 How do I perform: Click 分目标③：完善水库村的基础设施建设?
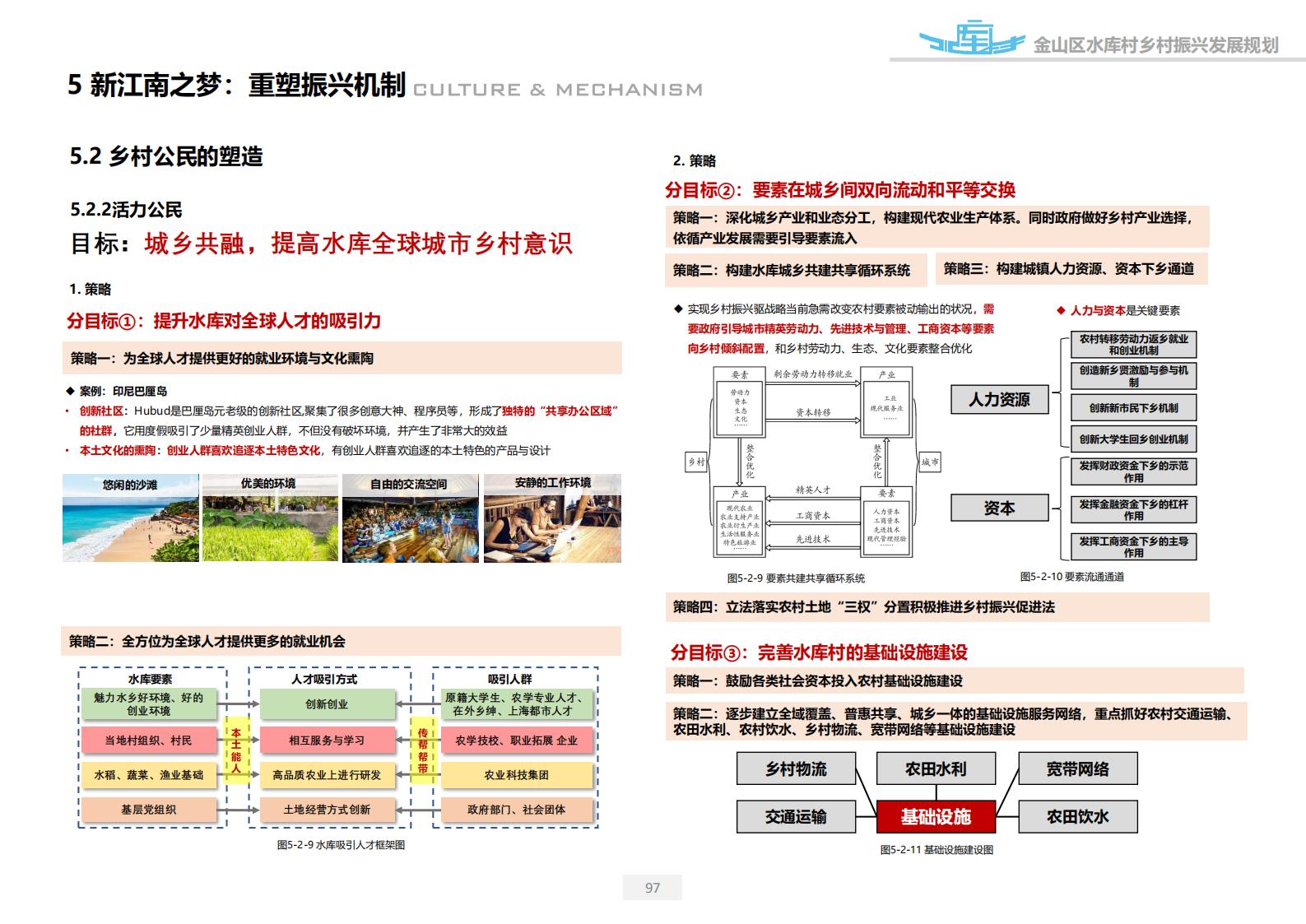(x=819, y=652)
